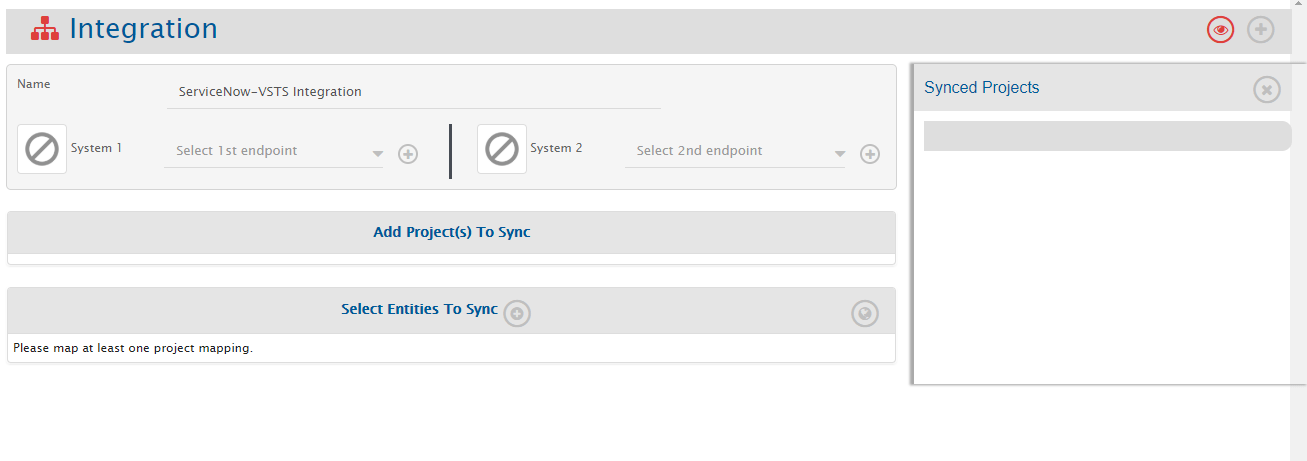Click the System 1 dropdown arrow
This screenshot has height=461, width=1307.
tap(377, 154)
